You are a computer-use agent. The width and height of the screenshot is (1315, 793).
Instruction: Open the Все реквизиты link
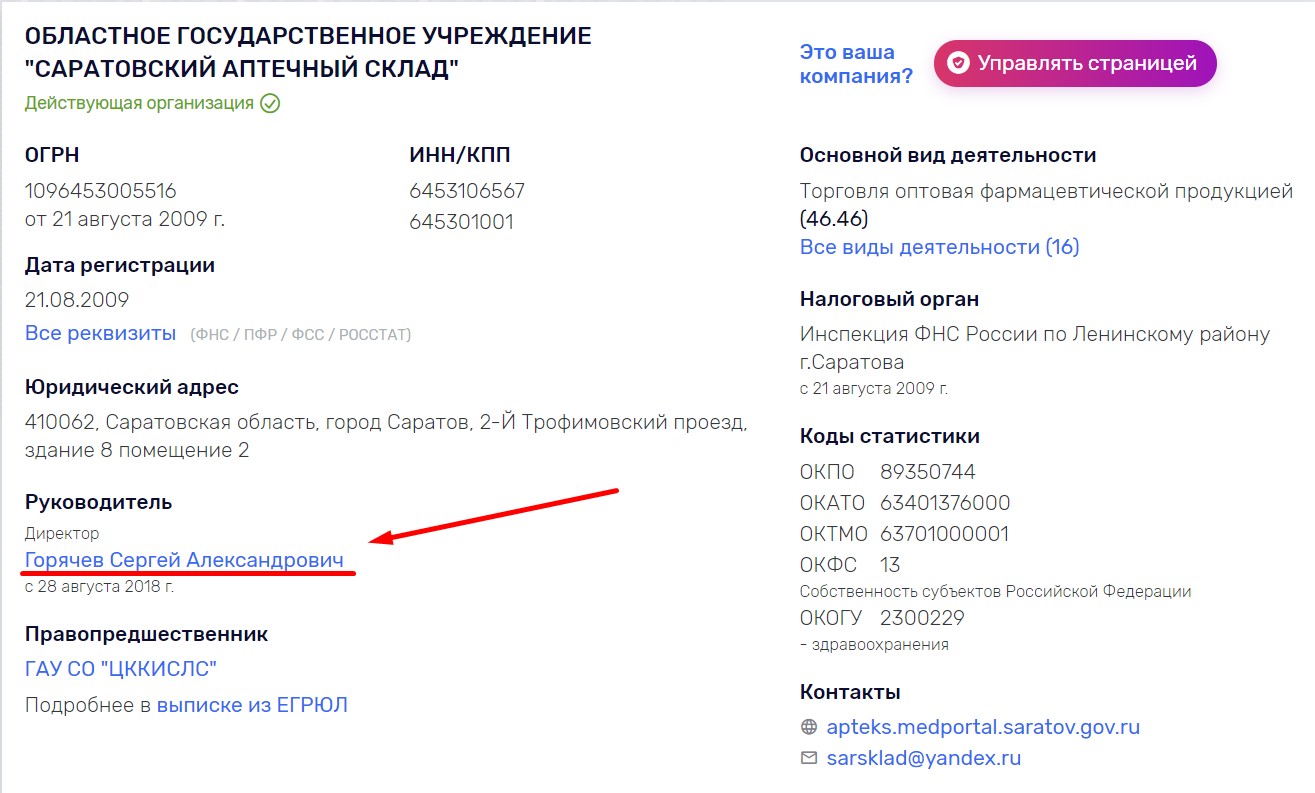point(100,333)
